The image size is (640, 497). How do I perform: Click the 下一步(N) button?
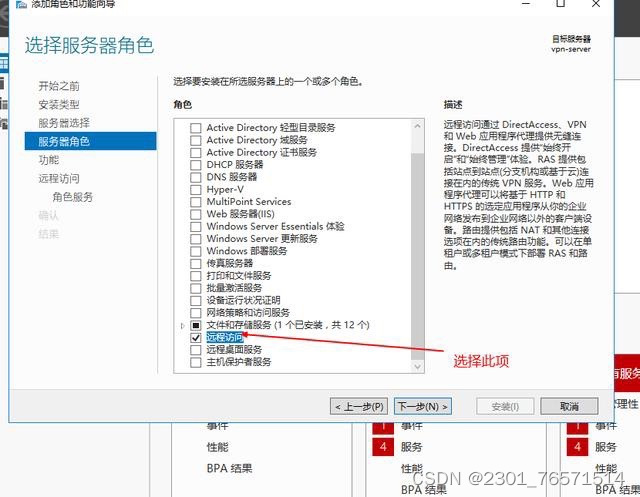coord(423,406)
